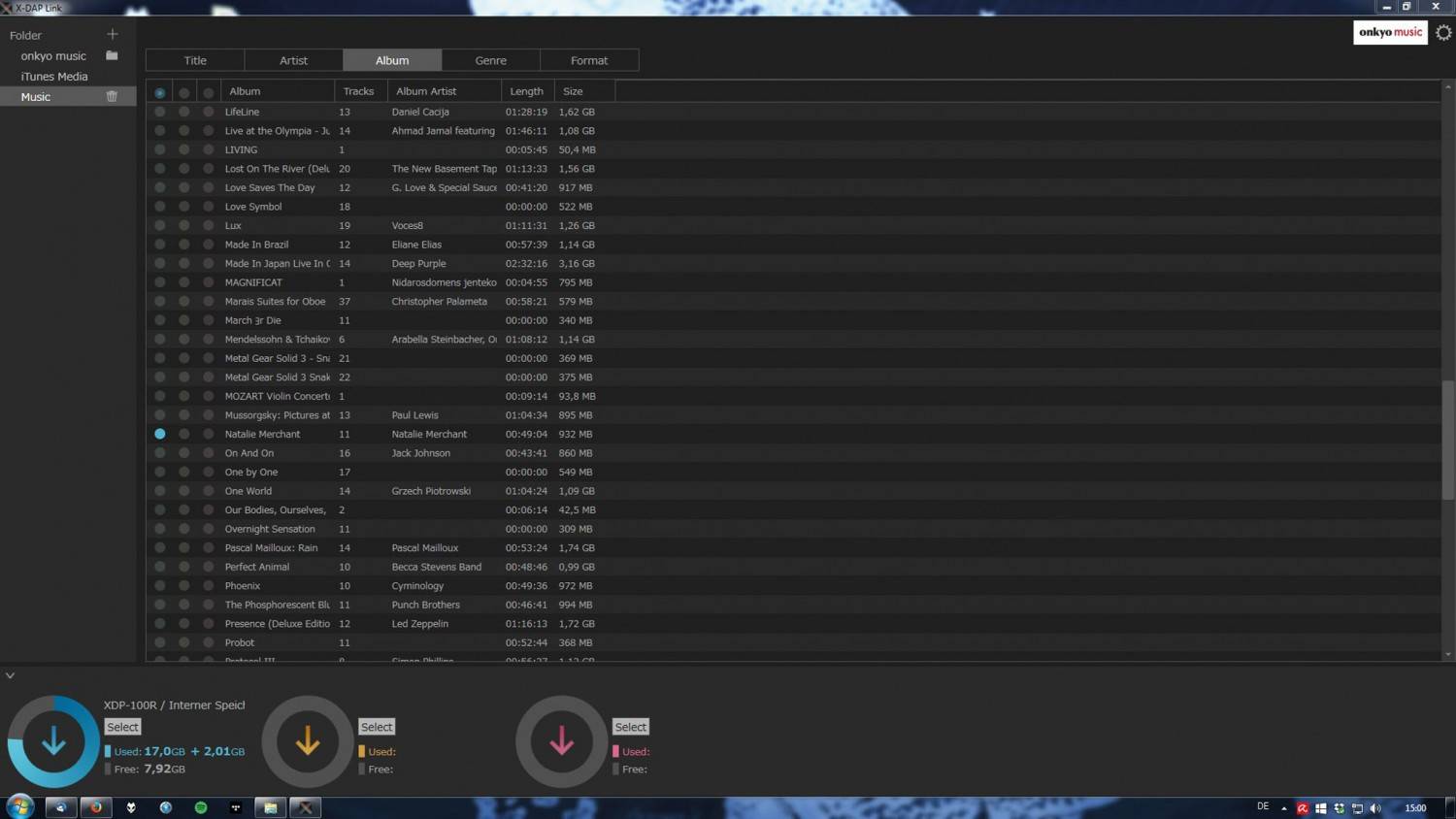1456x819 pixels.
Task: Delete the Music folder via trash icon
Action: tap(112, 96)
